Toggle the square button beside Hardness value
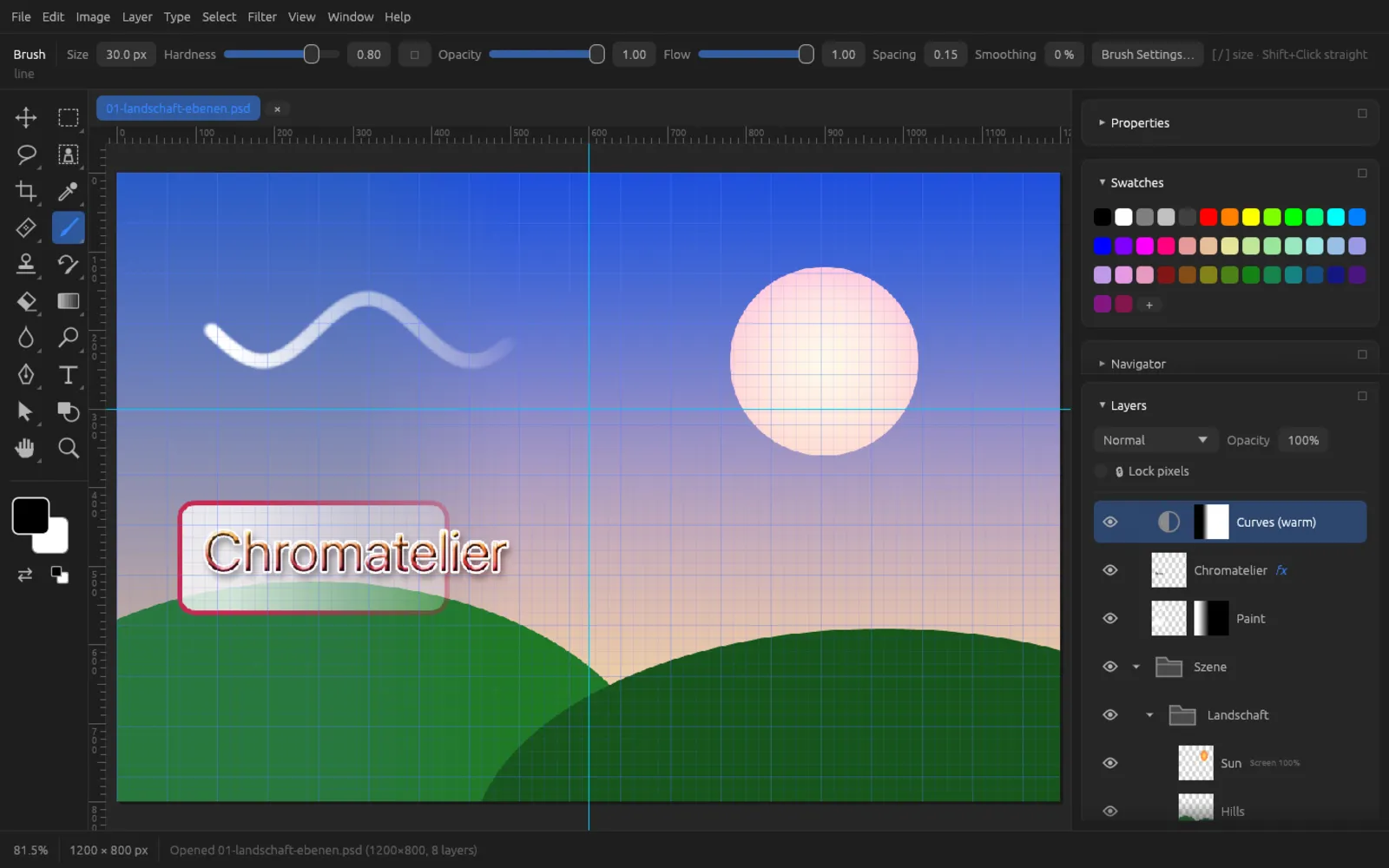The height and width of the screenshot is (868, 1389). coord(414,55)
